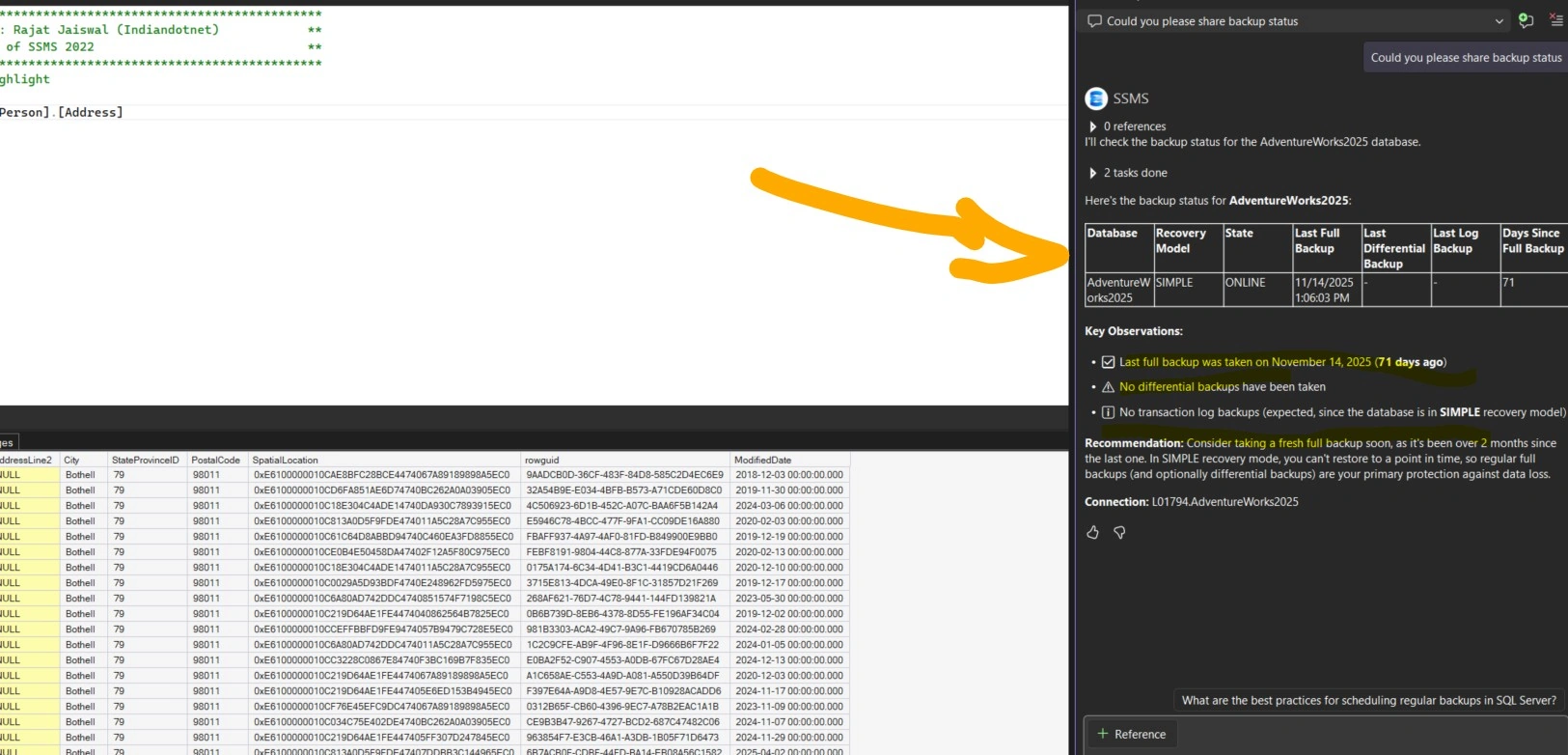Viewport: 1568px width, 755px height.
Task: Open the clear chat threads menu icon
Action: pos(1556,19)
